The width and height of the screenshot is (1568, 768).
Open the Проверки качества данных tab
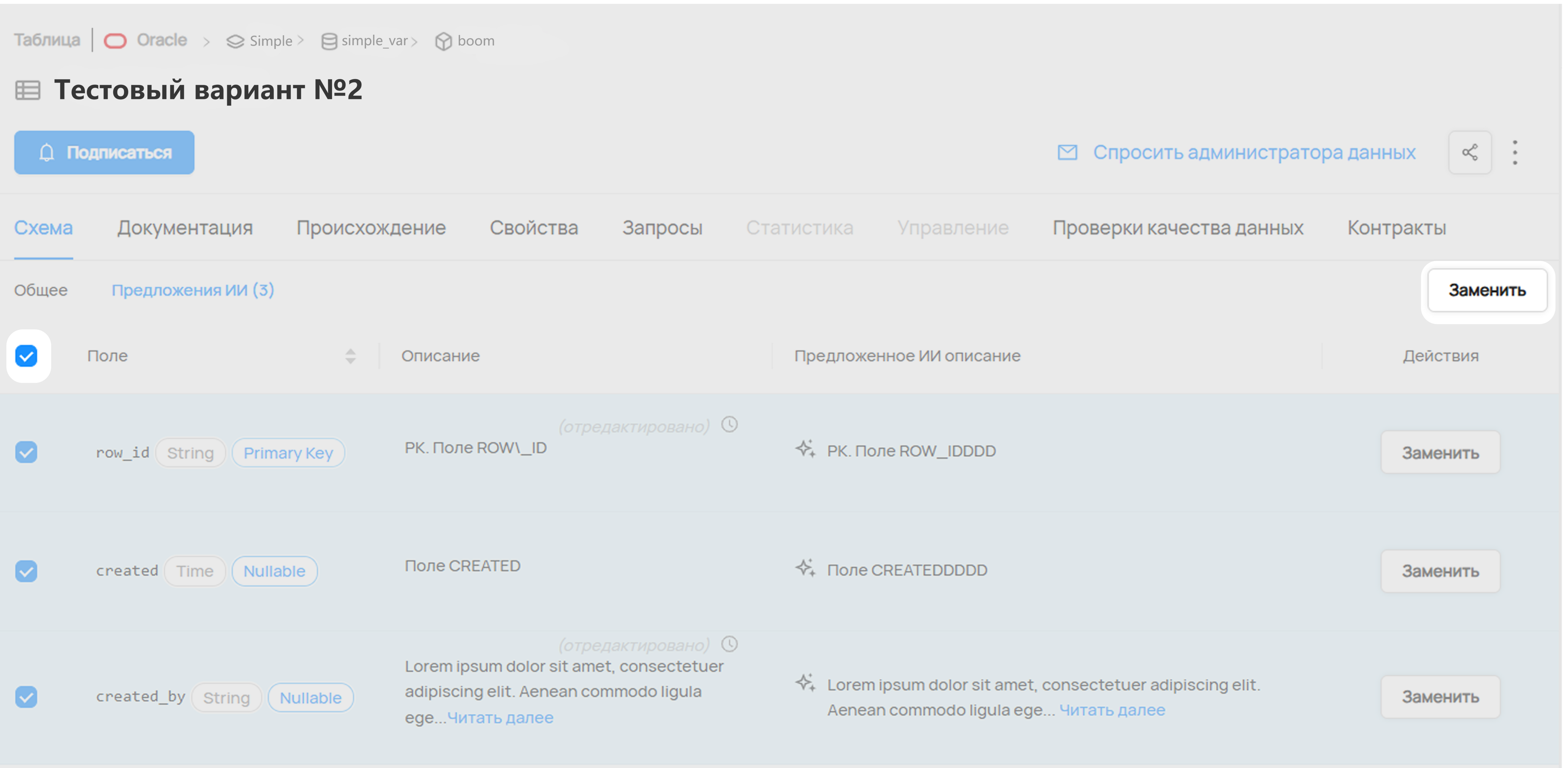(1177, 228)
